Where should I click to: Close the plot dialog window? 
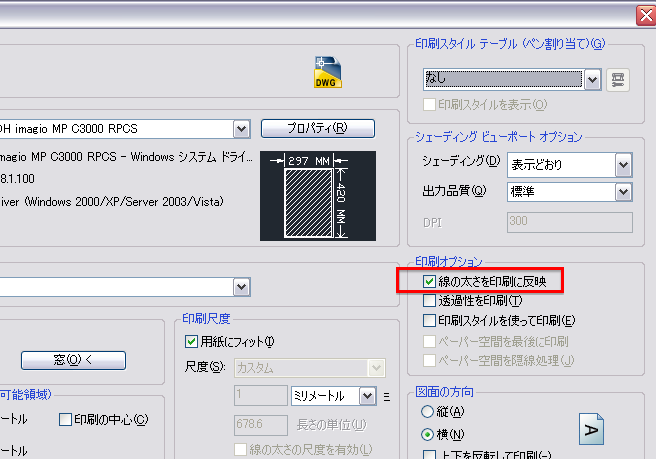646,16
